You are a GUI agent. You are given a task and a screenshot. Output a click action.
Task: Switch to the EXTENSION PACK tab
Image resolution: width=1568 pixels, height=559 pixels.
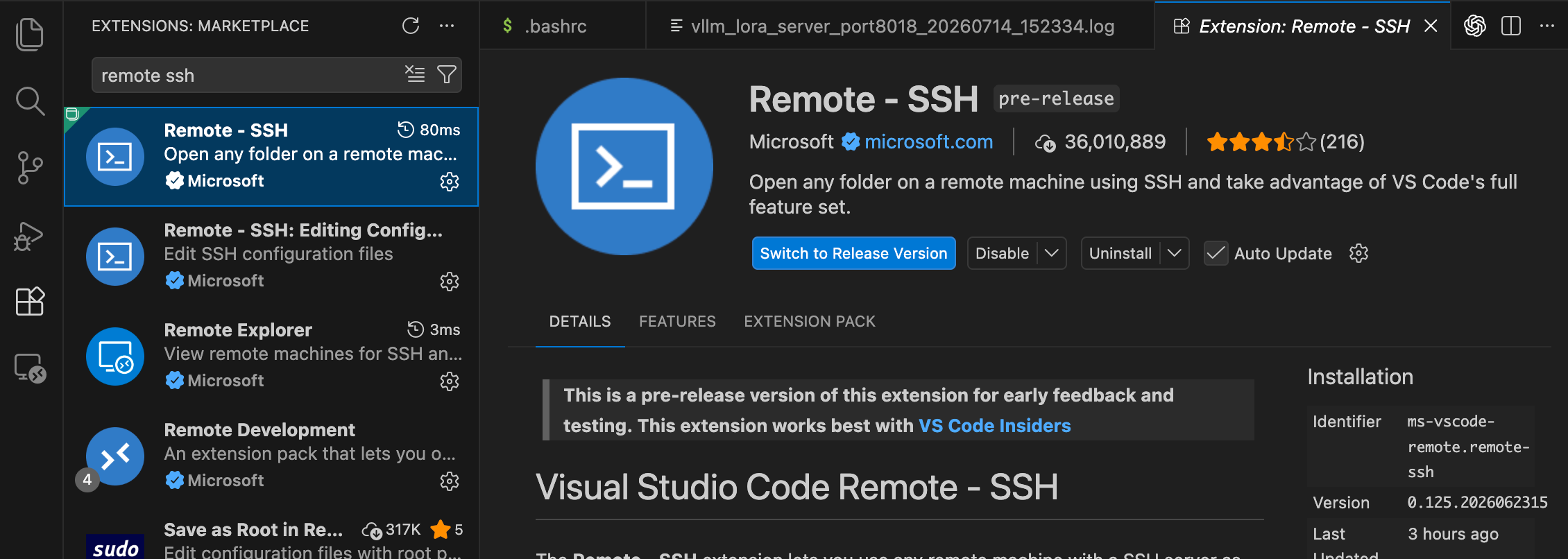pyautogui.click(x=810, y=322)
